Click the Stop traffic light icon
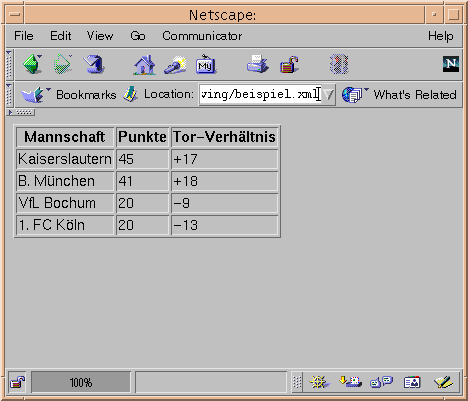468x401 pixels. coord(339,64)
